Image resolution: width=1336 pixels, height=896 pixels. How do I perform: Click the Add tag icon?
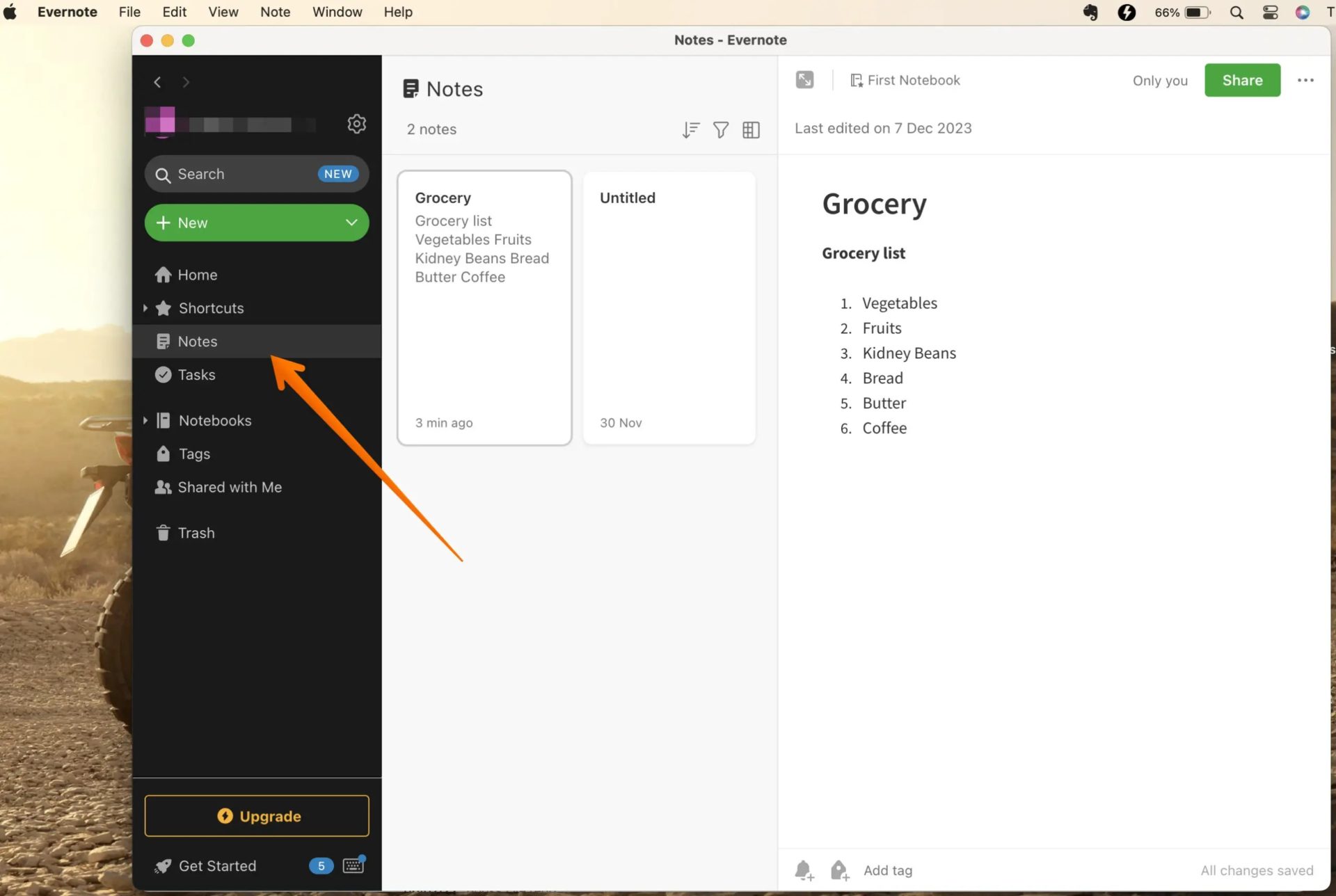click(x=838, y=870)
